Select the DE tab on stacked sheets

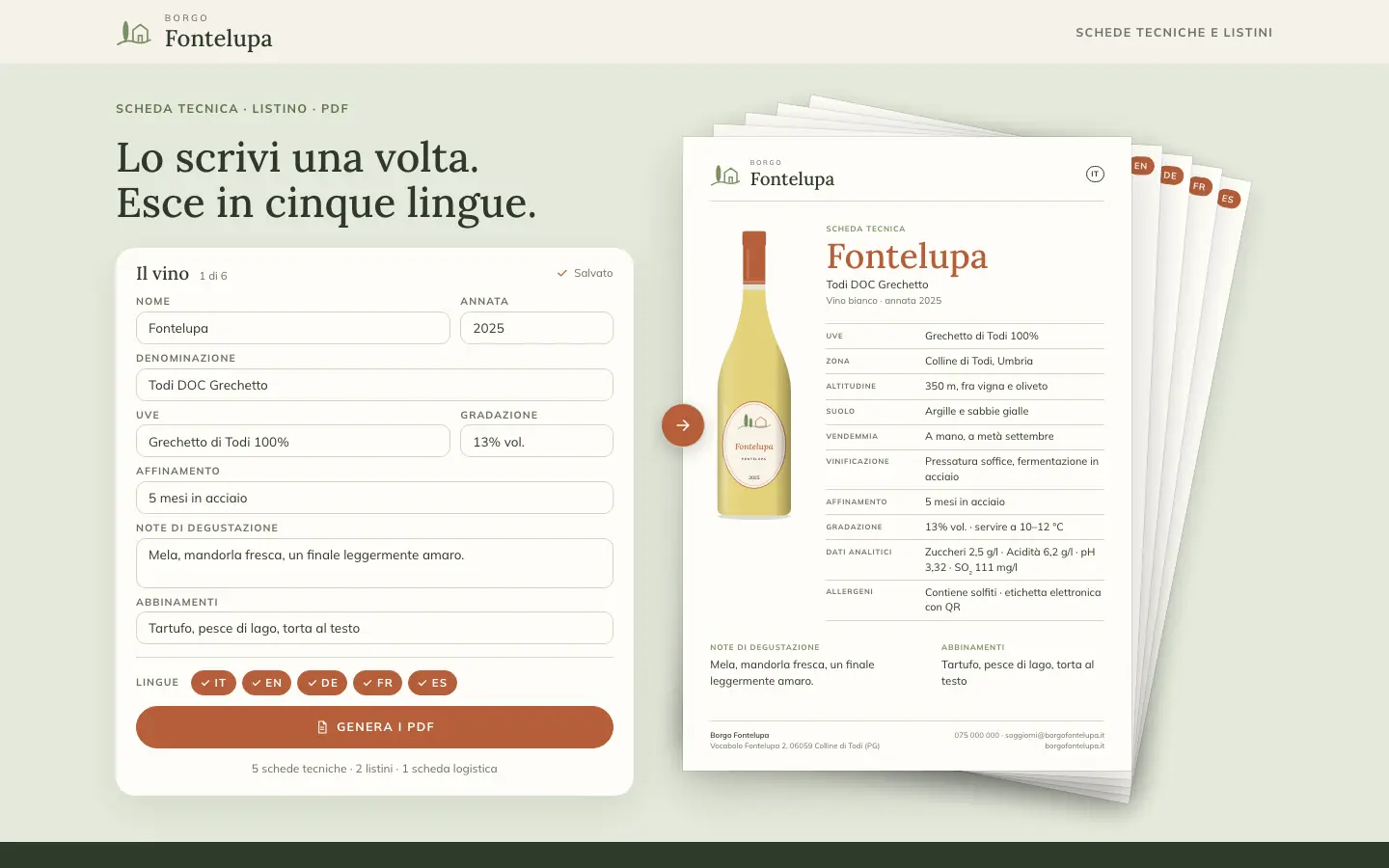pos(1170,176)
